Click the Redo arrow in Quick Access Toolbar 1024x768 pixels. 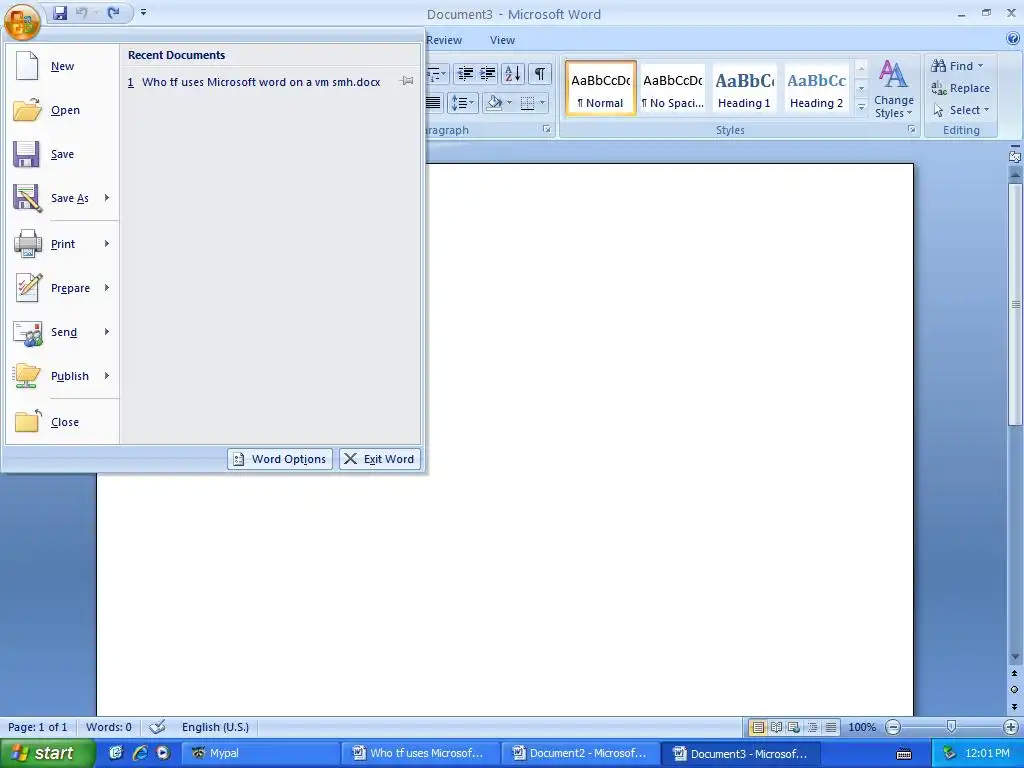click(x=113, y=13)
